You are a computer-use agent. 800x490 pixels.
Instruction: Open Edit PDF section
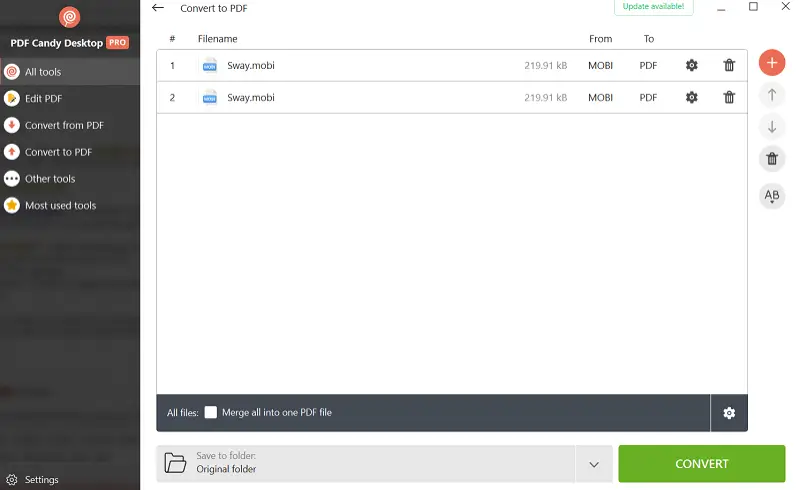pyautogui.click(x=70, y=99)
